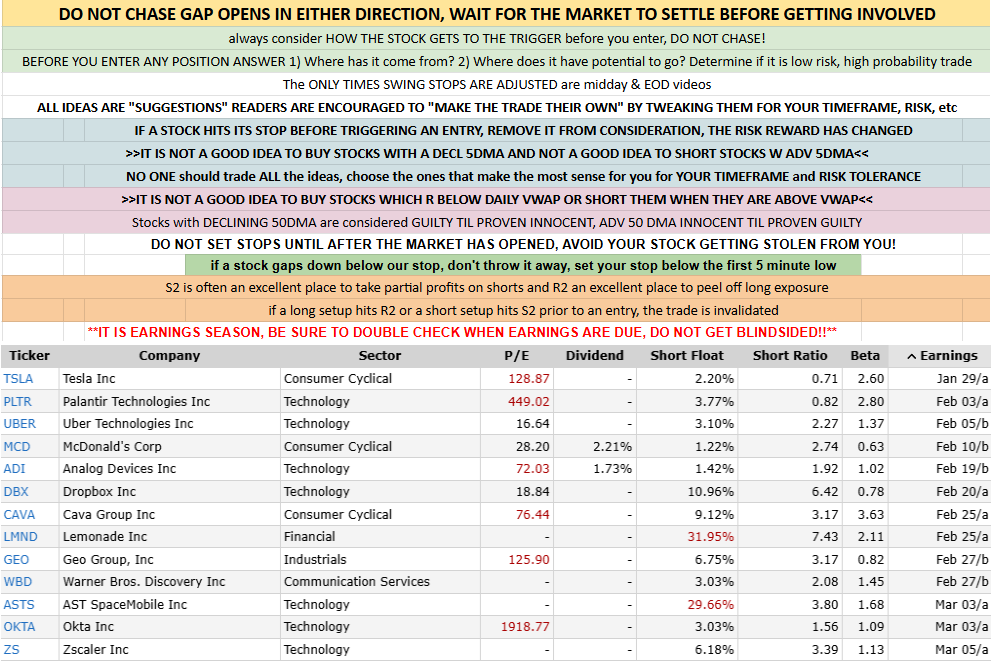The height and width of the screenshot is (661, 991).
Task: Select the Lemonade Inc cell
Action: (x=169, y=537)
